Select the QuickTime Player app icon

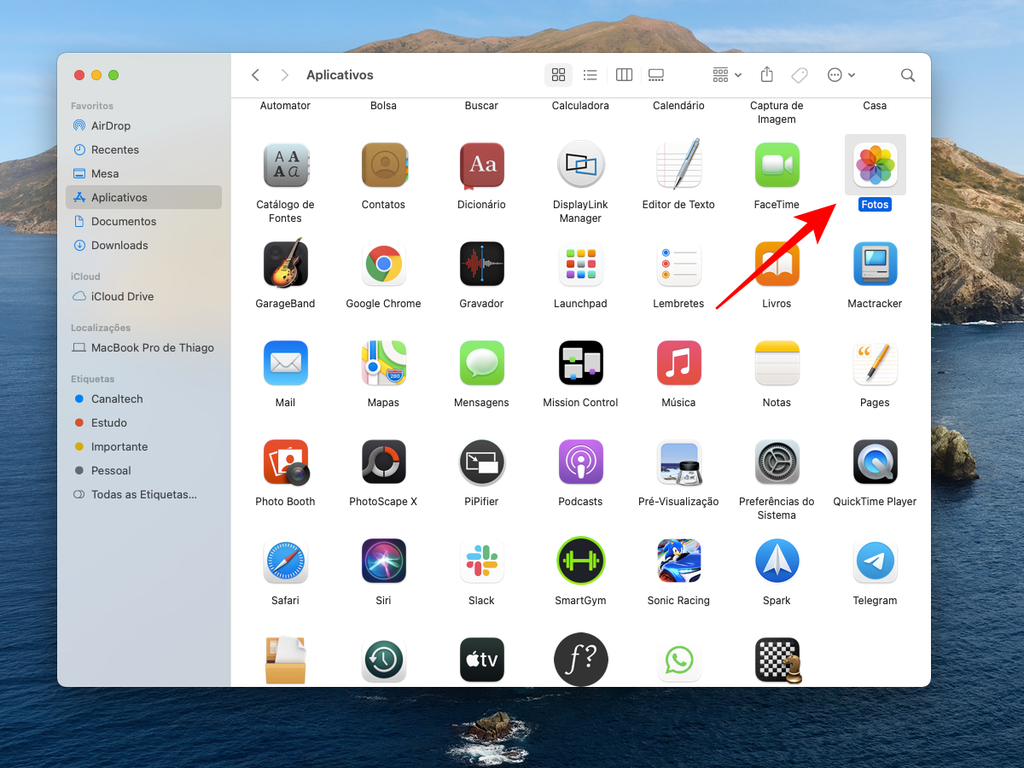874,462
